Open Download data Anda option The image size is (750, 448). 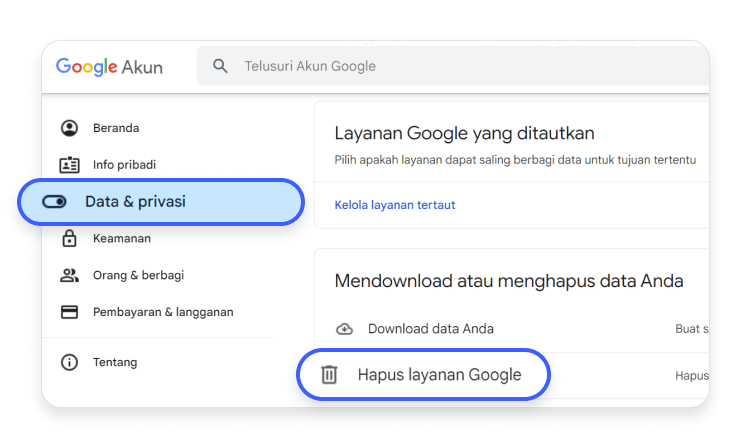point(430,329)
